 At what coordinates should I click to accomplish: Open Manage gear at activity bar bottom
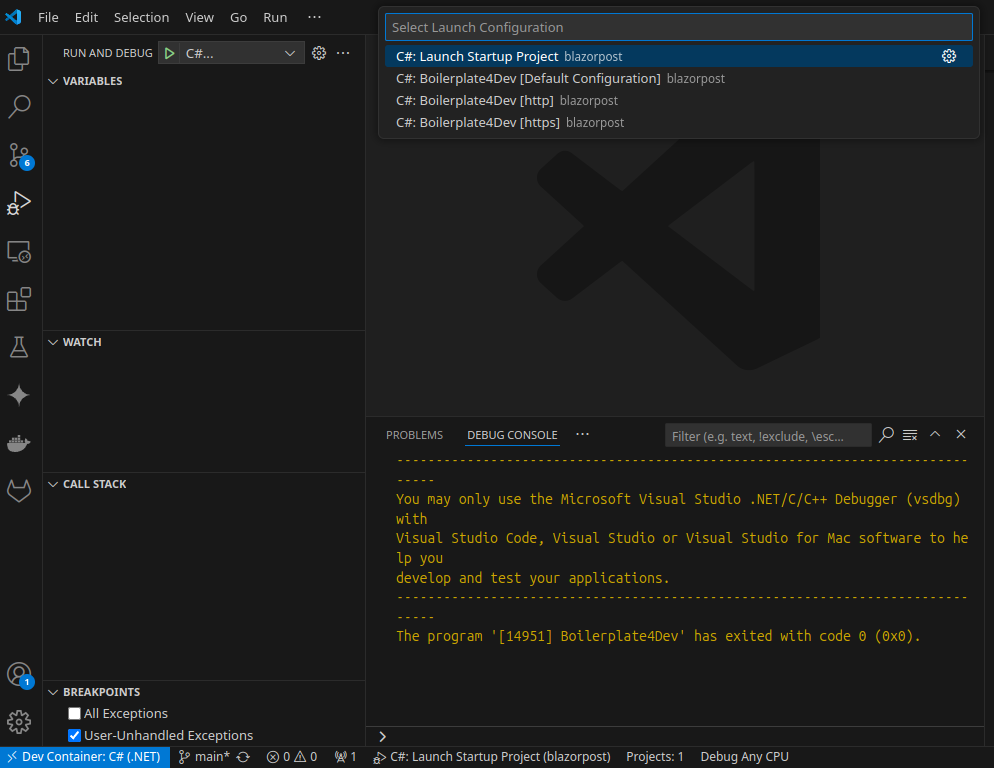coord(19,722)
